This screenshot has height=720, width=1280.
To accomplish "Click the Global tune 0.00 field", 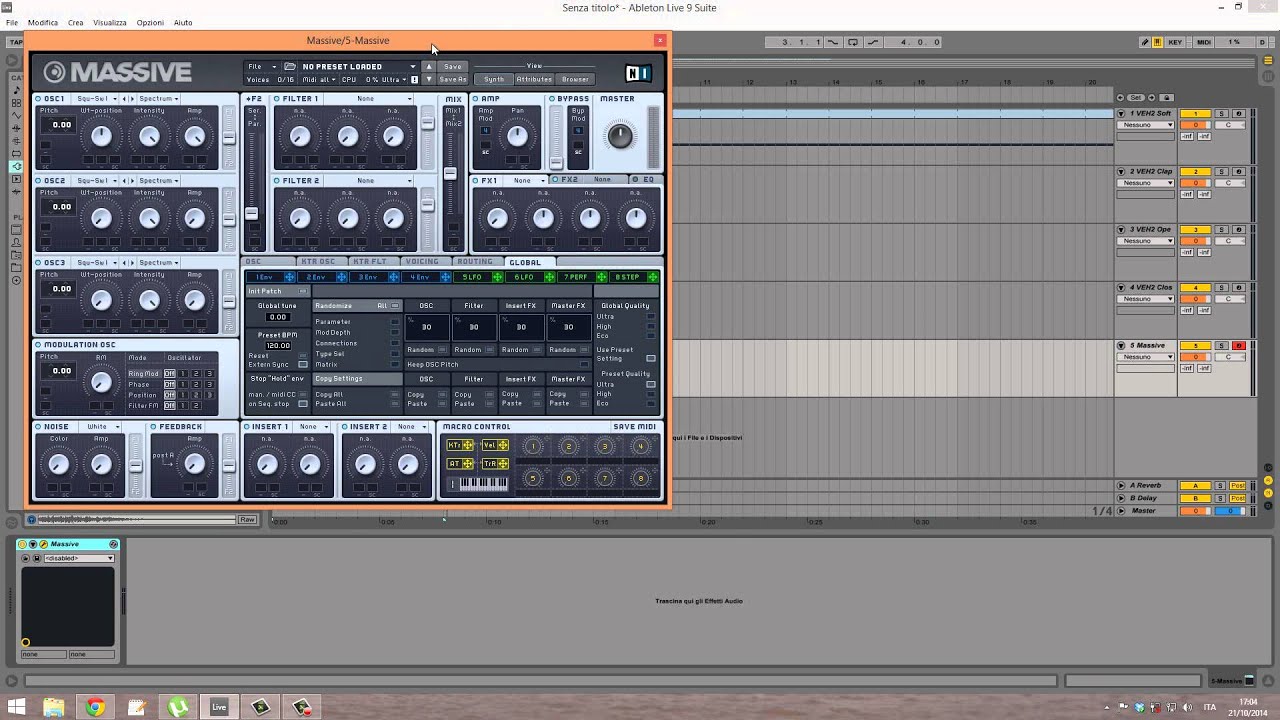I will click(x=278, y=317).
